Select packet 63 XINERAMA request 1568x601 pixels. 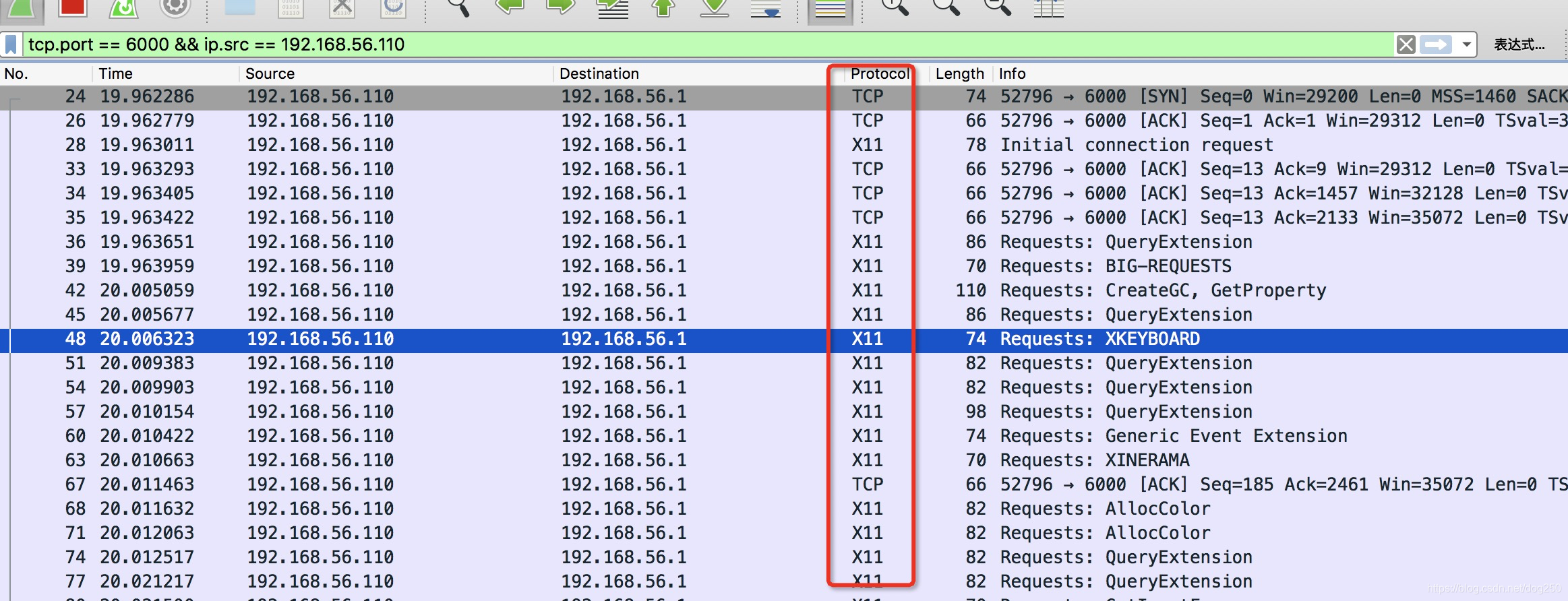[784, 460]
